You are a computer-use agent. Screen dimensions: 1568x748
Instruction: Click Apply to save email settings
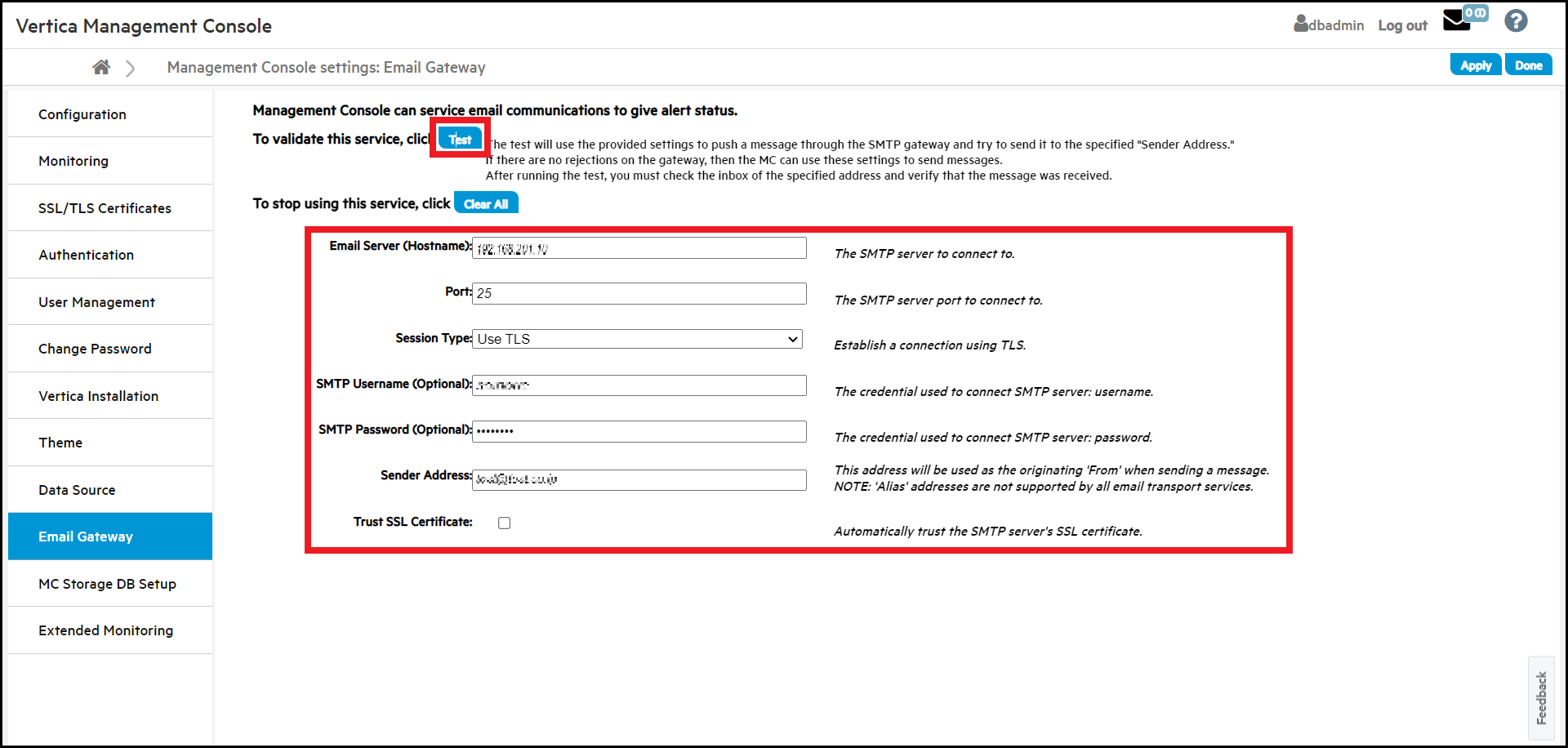click(x=1475, y=65)
